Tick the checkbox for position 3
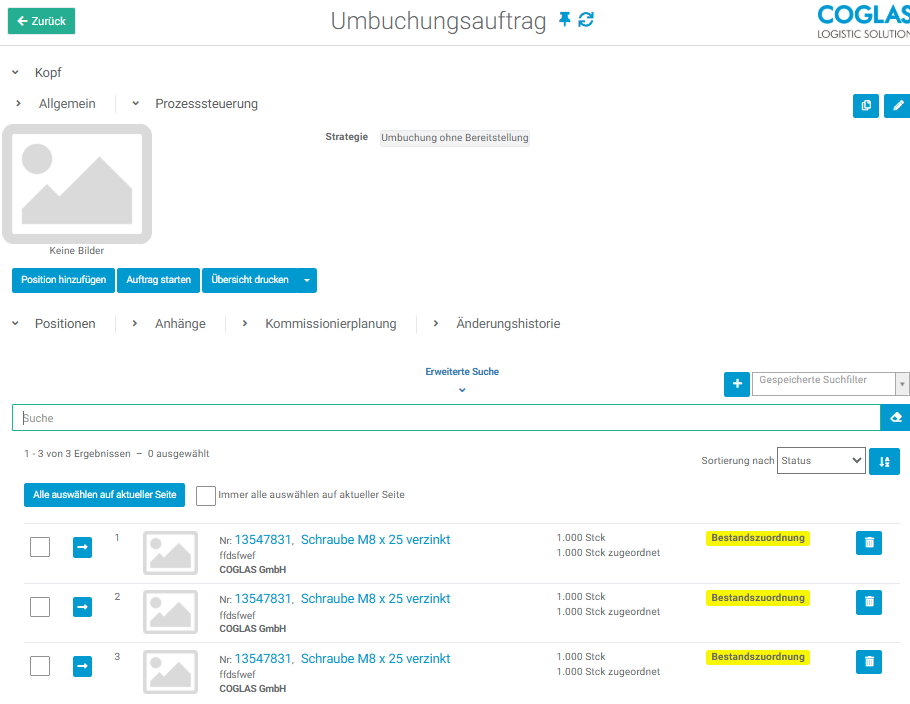910x704 pixels. click(40, 666)
